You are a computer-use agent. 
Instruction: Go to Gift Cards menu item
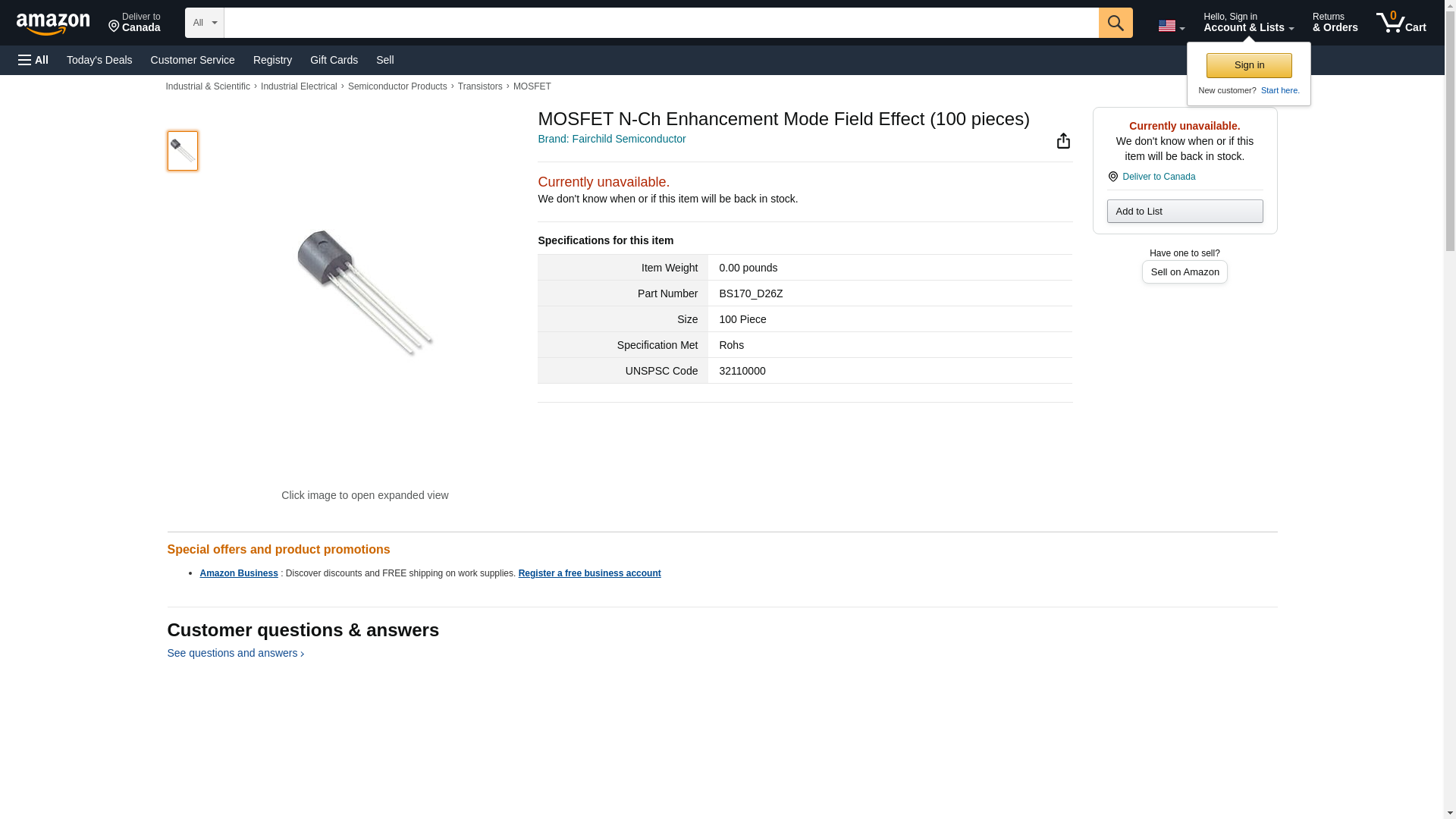click(334, 60)
